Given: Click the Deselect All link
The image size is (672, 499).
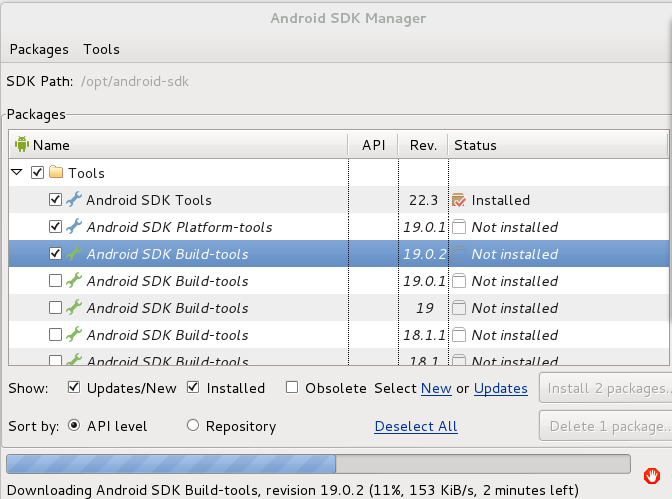Looking at the screenshot, I should tap(416, 427).
